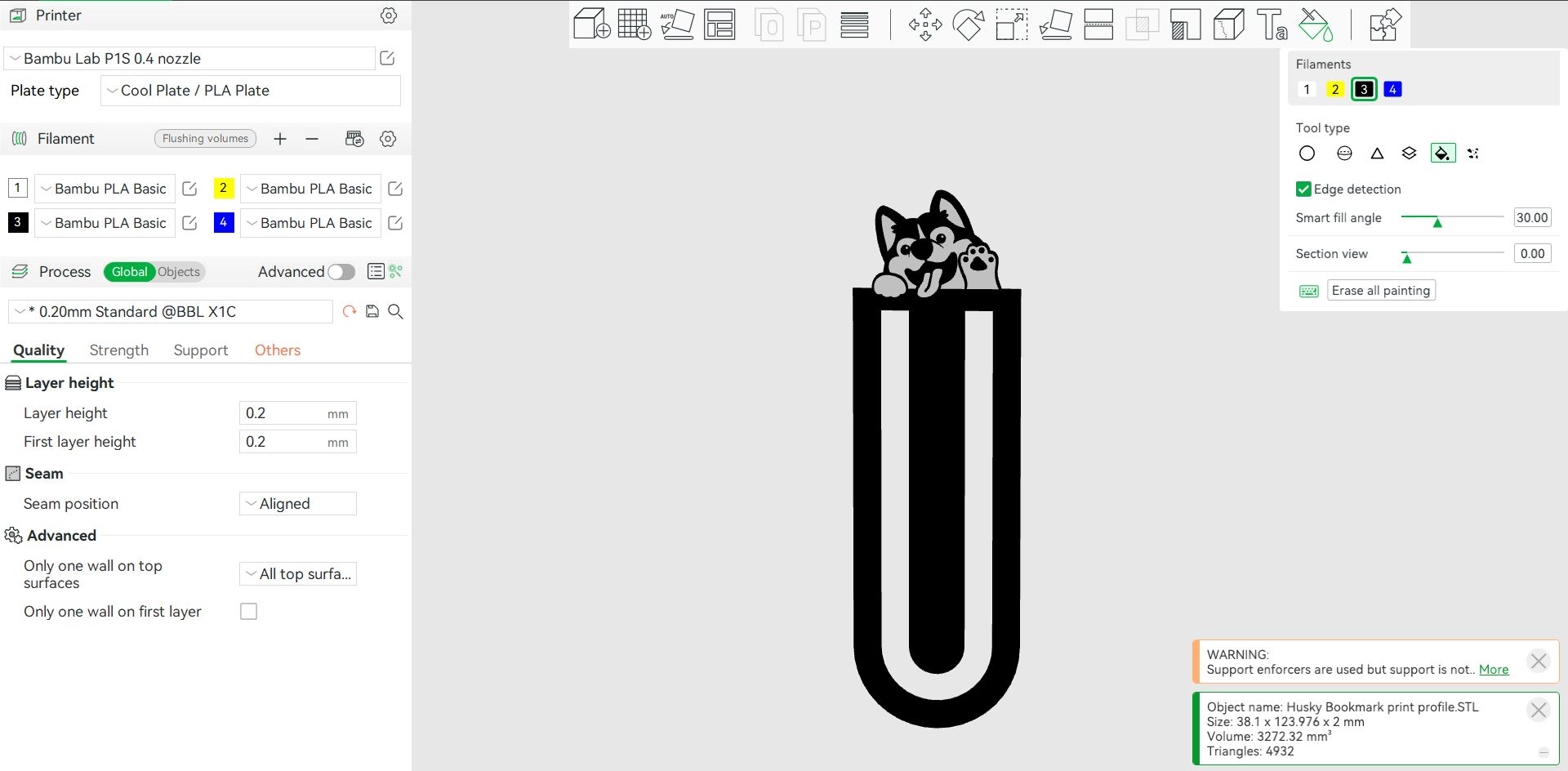Click the Auto orient icon
The width and height of the screenshot is (1568, 771).
click(x=677, y=25)
